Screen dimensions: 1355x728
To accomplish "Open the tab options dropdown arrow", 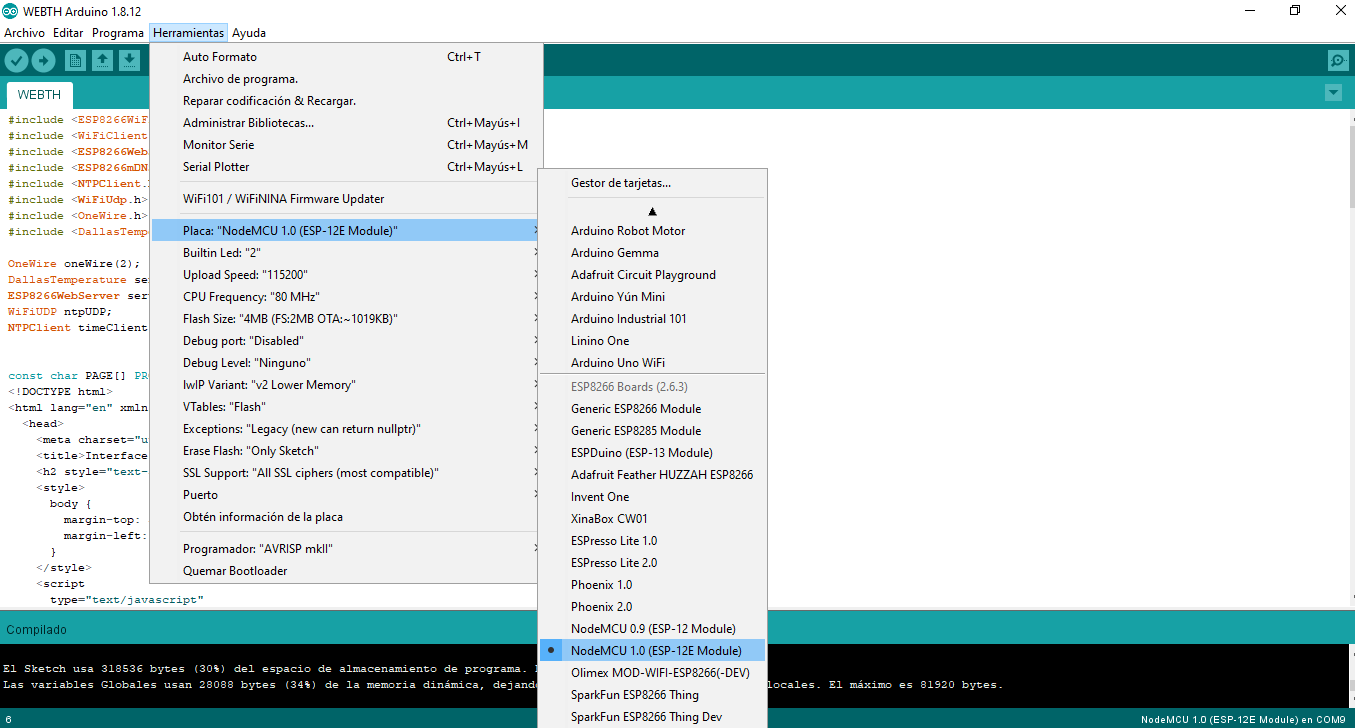I will tap(1332, 93).
